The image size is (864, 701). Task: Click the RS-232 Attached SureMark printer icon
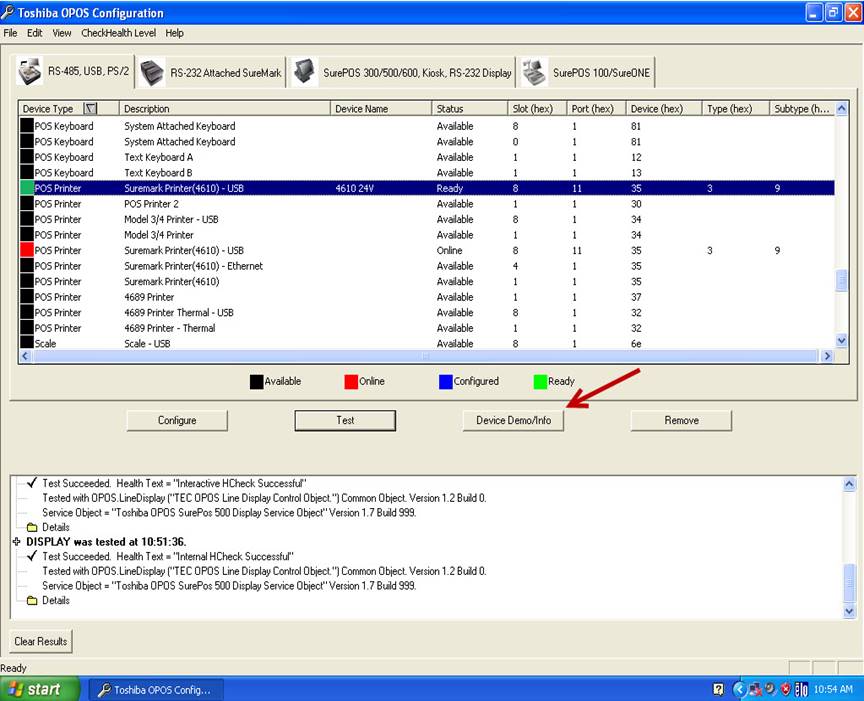pos(153,72)
